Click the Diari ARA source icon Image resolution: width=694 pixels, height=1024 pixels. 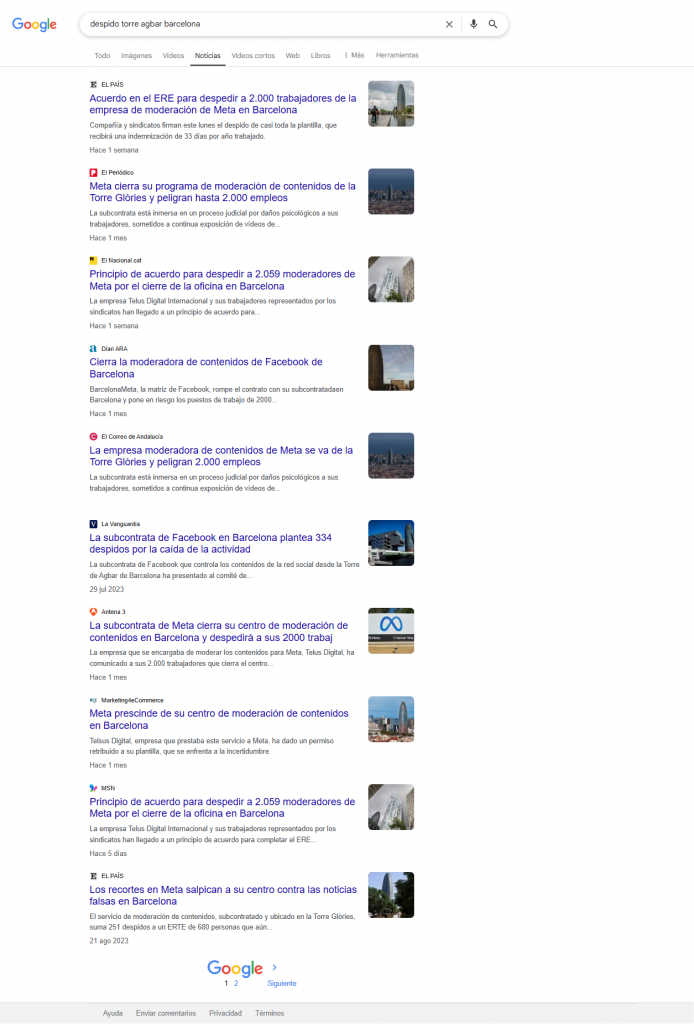(93, 348)
